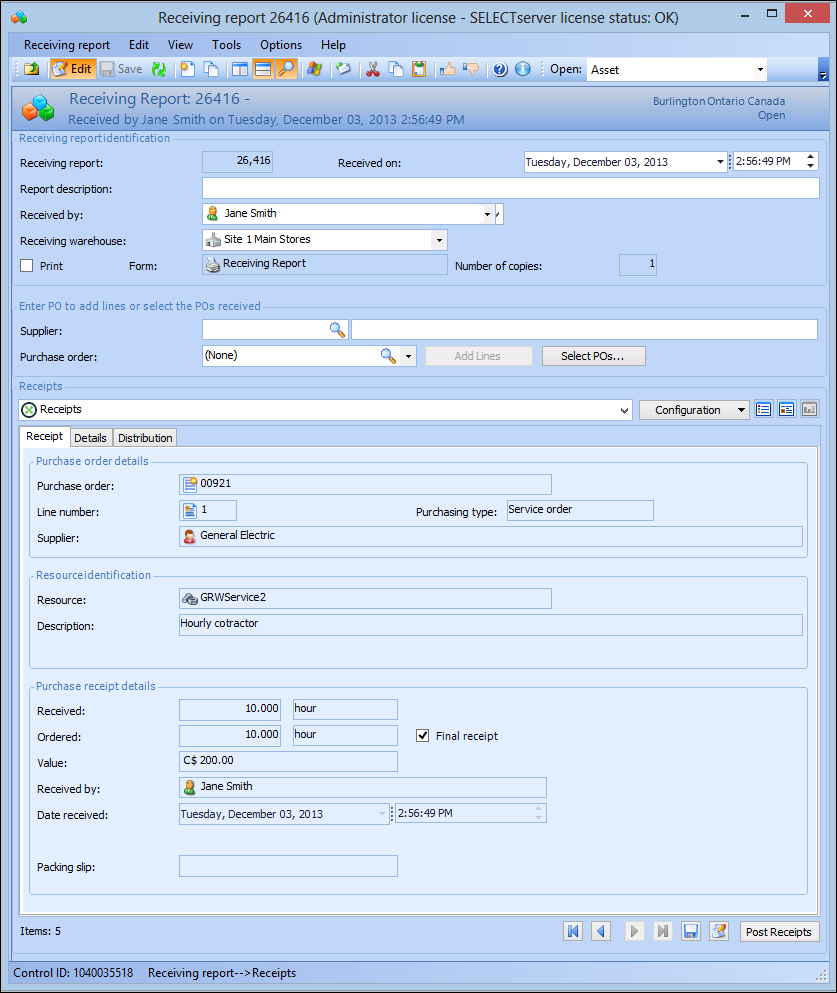Switch to the Distribution tab

(x=145, y=437)
